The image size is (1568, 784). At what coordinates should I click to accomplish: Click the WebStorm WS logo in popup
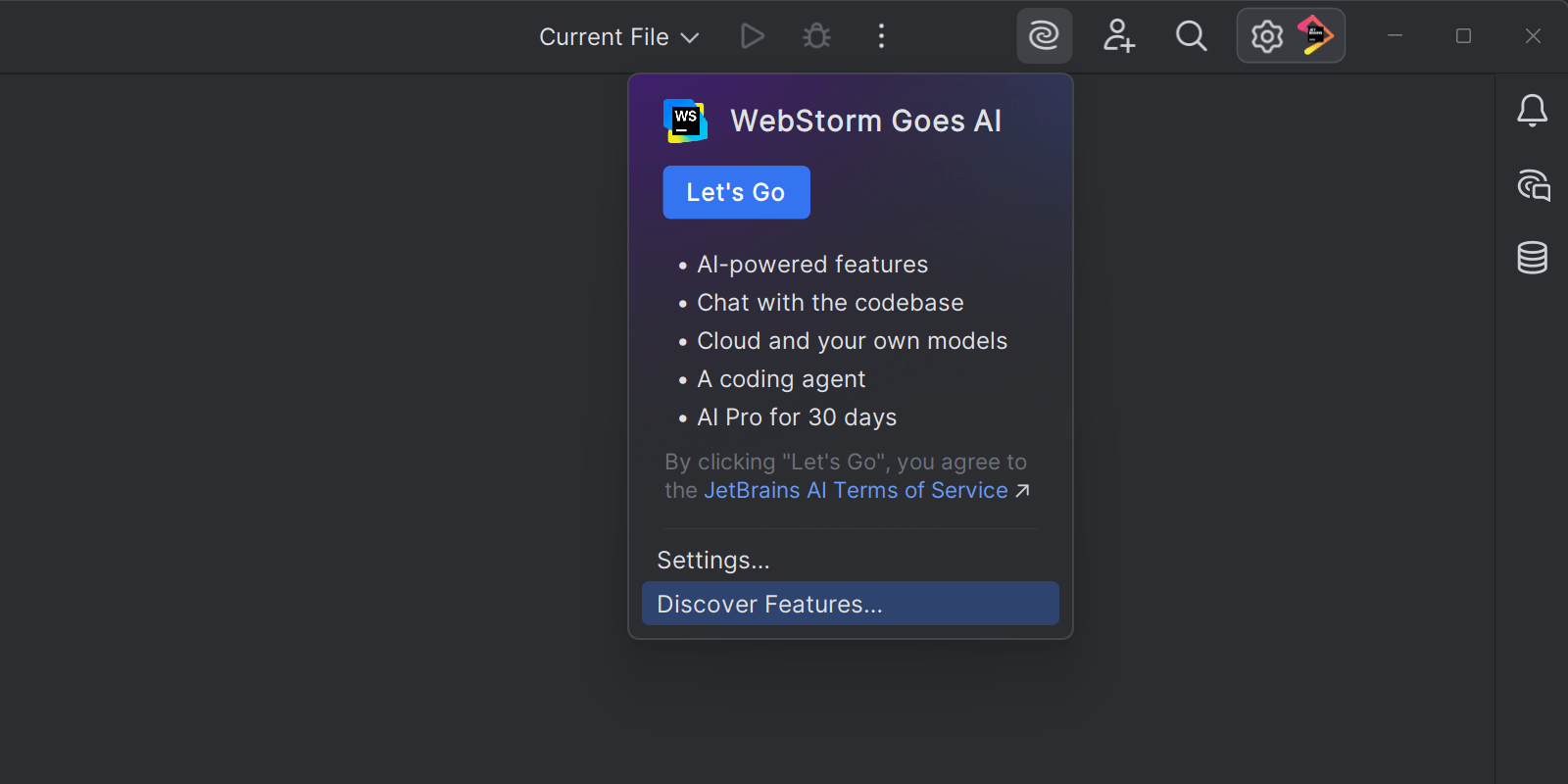pos(685,121)
